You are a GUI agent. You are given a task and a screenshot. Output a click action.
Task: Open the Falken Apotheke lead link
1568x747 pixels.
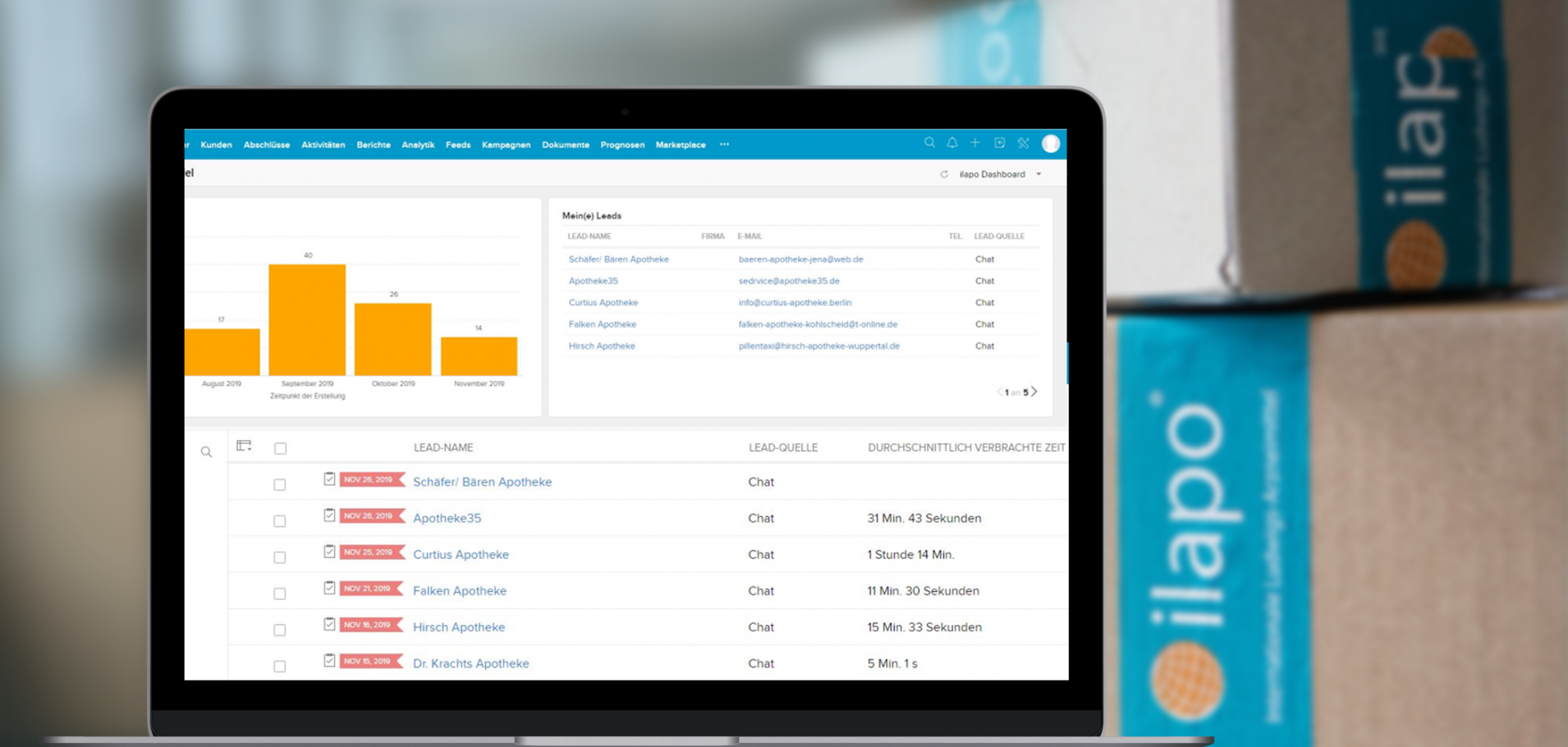pyautogui.click(x=460, y=590)
